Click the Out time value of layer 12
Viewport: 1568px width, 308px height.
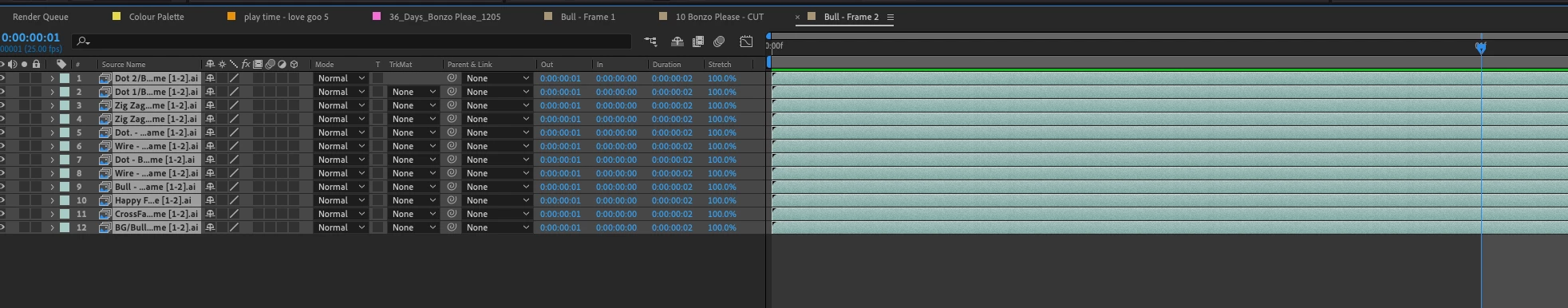tap(560, 227)
